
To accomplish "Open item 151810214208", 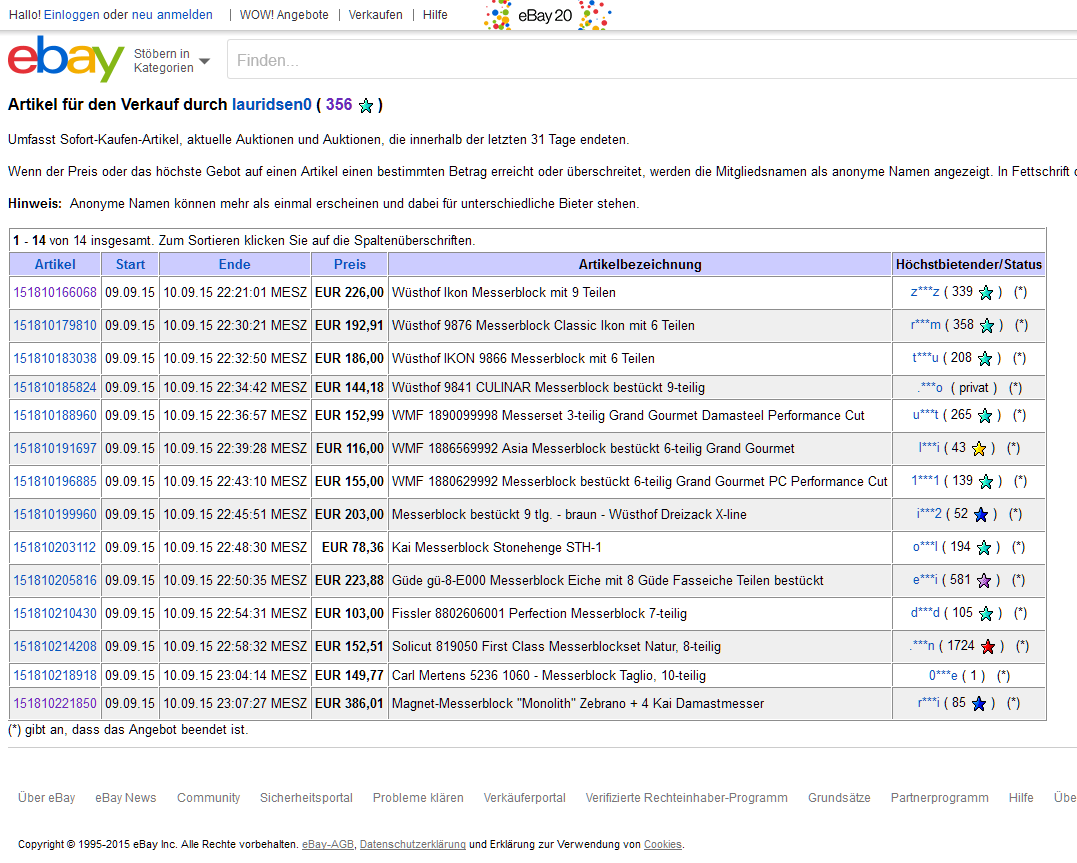I will click(55, 647).
